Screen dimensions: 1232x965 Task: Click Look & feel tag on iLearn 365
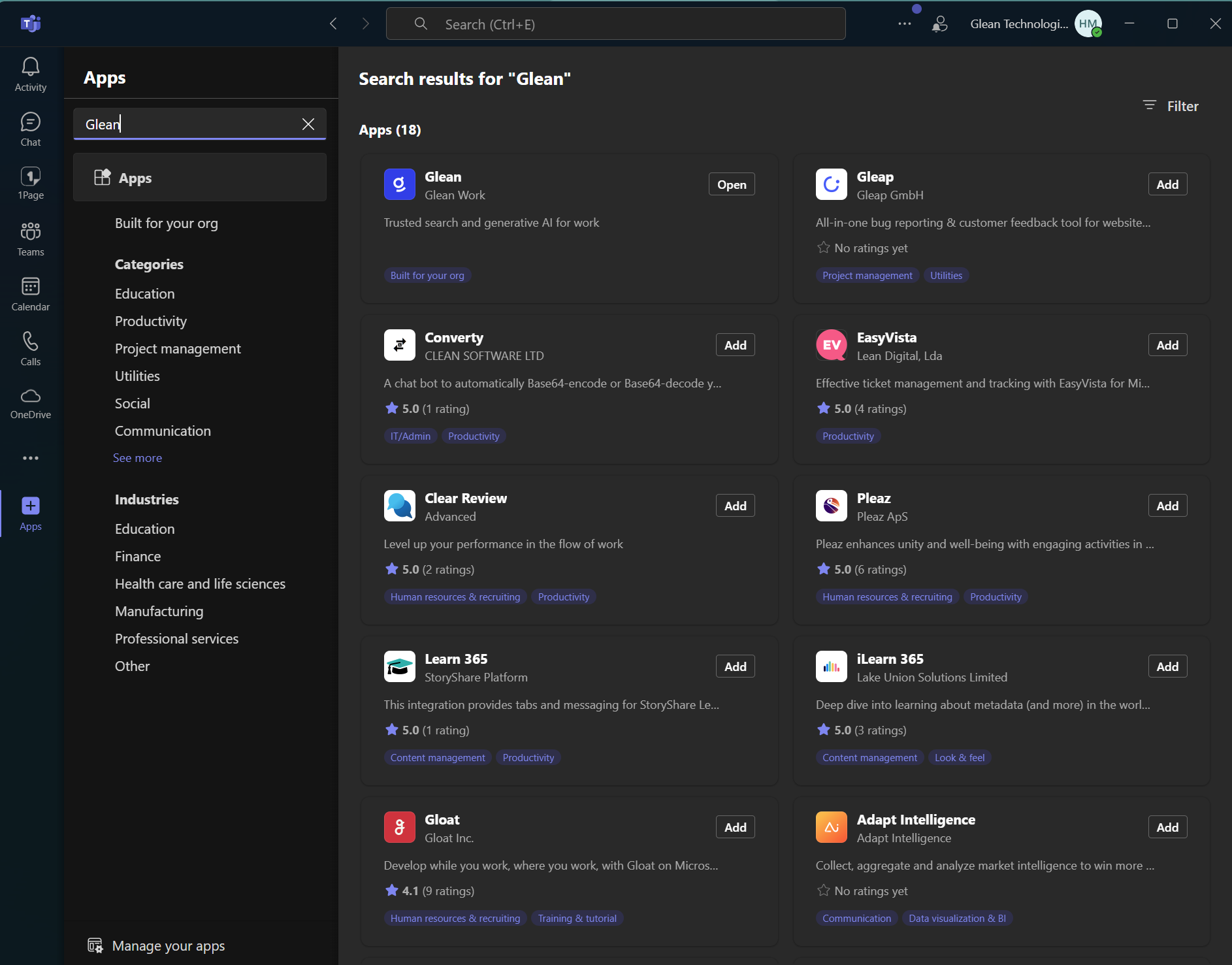(x=960, y=758)
